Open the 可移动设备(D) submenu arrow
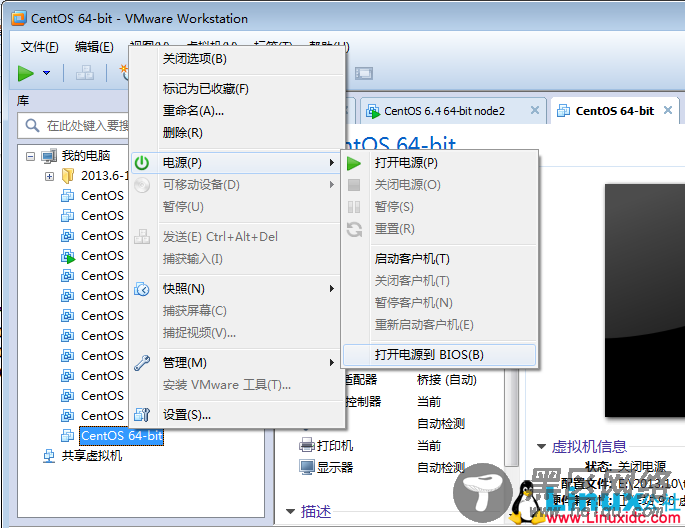685x528 pixels. coord(332,185)
